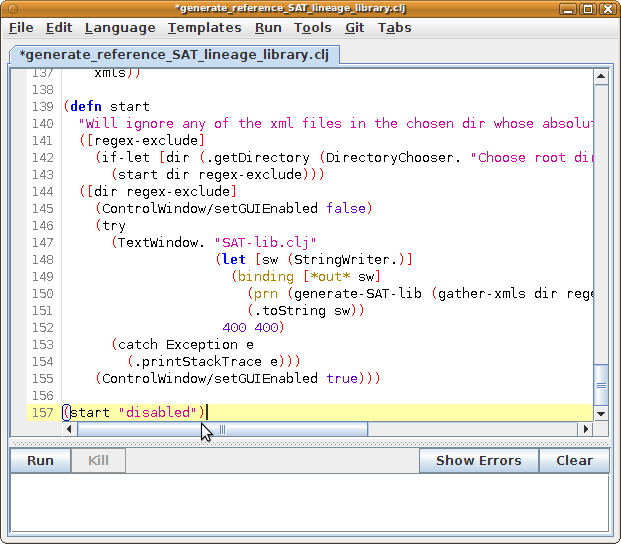
Task: Click the horizontal scrollbar thumb
Action: coord(222,429)
